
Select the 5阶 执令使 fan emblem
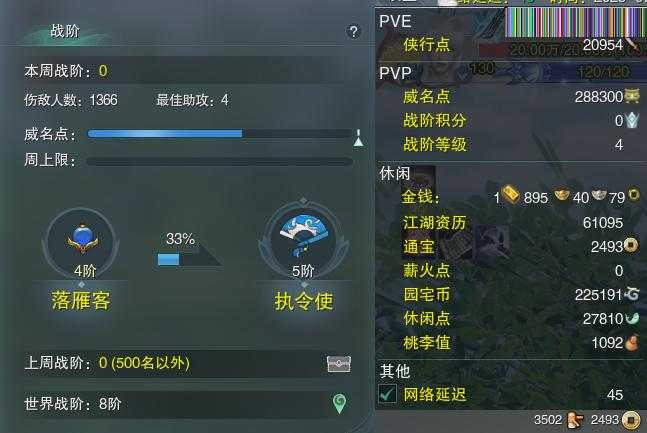point(303,239)
